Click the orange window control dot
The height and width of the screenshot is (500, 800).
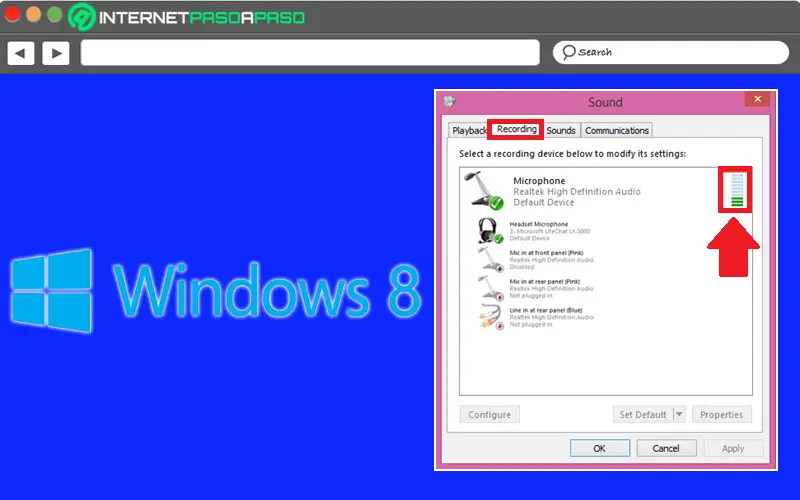pyautogui.click(x=34, y=14)
